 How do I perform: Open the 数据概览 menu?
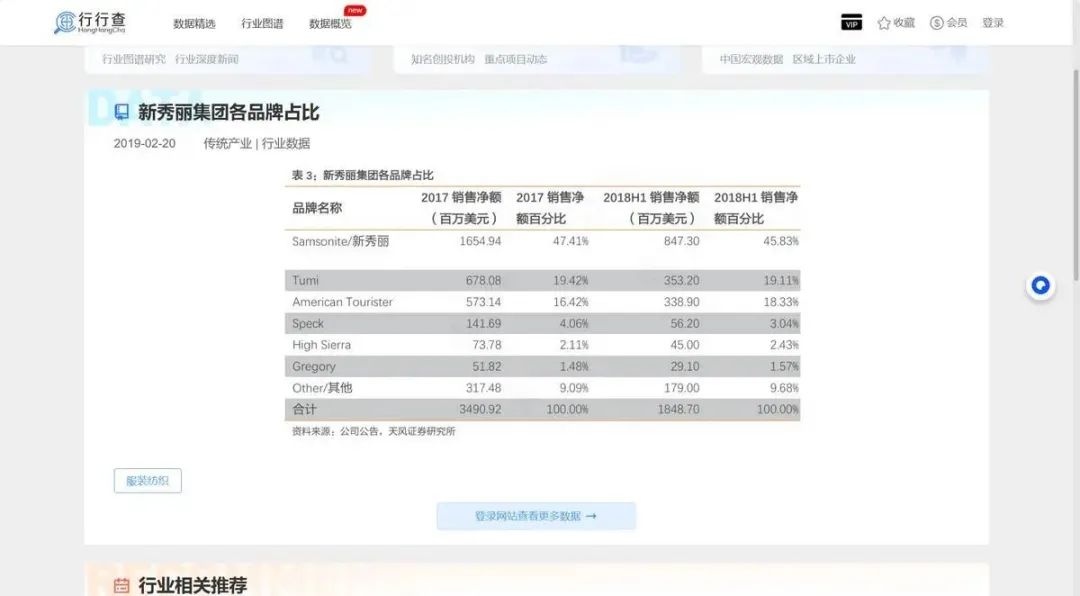point(330,23)
